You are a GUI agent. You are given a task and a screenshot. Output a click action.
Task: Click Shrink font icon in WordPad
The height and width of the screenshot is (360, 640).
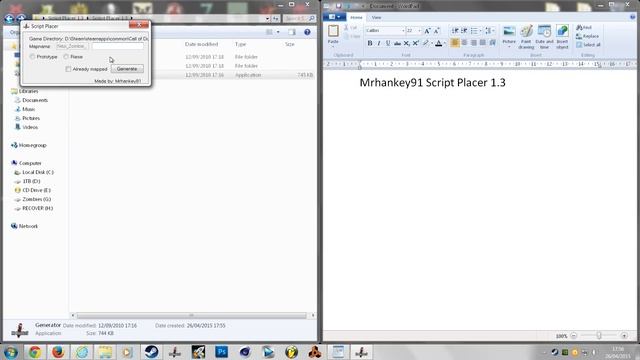[x=436, y=31]
